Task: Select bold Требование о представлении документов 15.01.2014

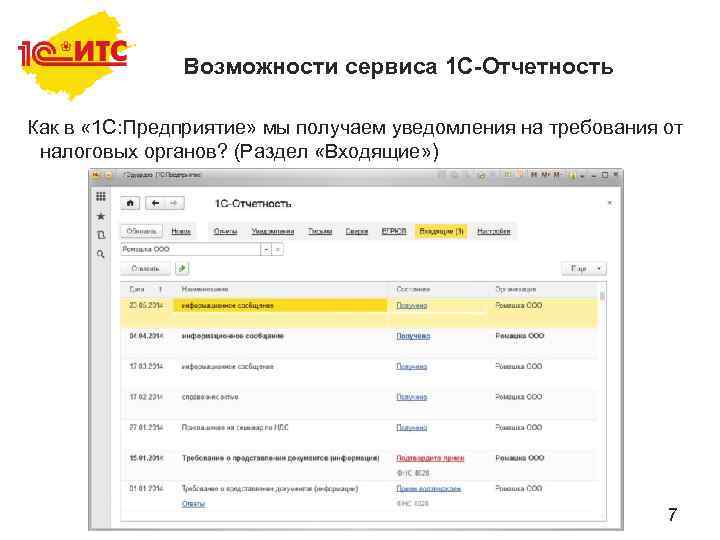Action: 281,458
